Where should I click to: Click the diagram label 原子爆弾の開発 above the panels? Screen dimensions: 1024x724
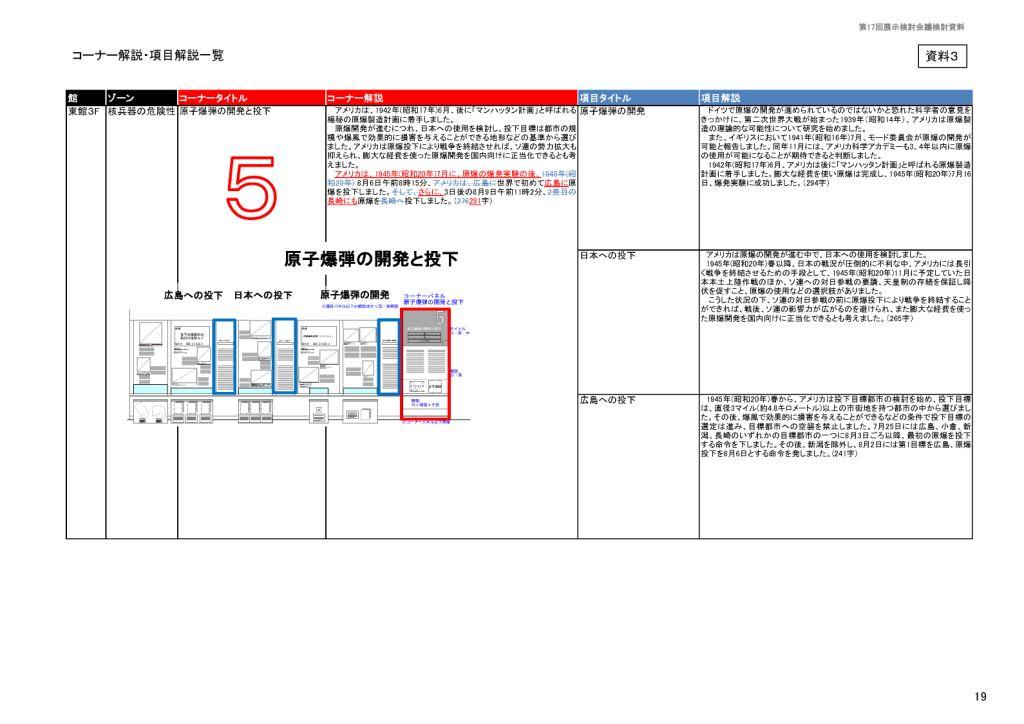(355, 295)
